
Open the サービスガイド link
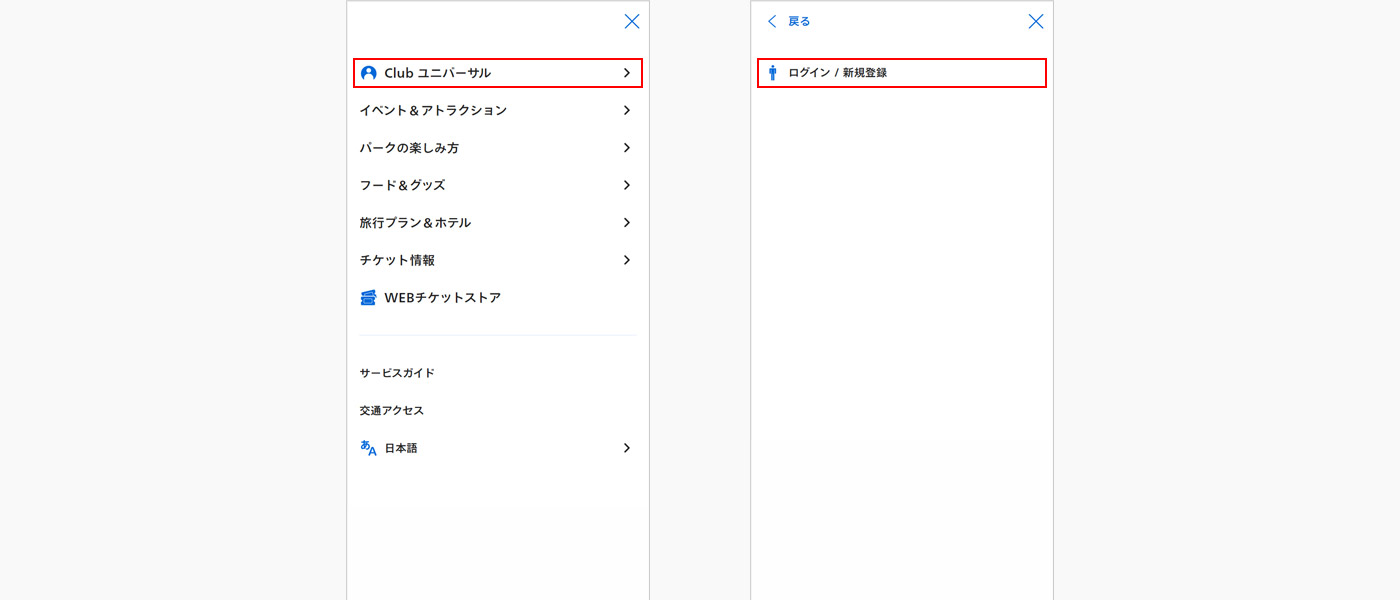pyautogui.click(x=397, y=373)
